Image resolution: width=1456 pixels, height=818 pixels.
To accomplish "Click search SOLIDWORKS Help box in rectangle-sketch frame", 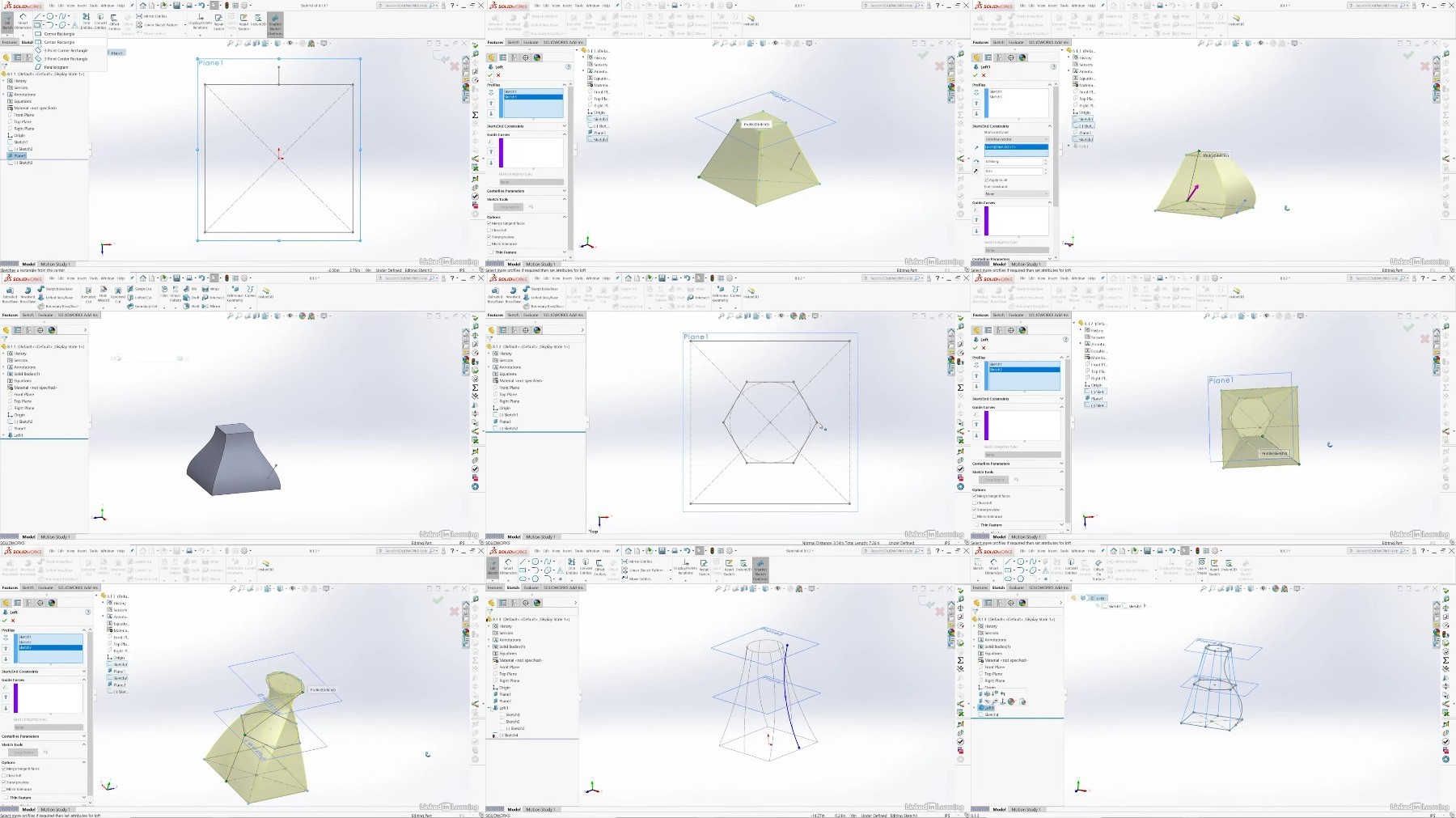I will pos(407,6).
